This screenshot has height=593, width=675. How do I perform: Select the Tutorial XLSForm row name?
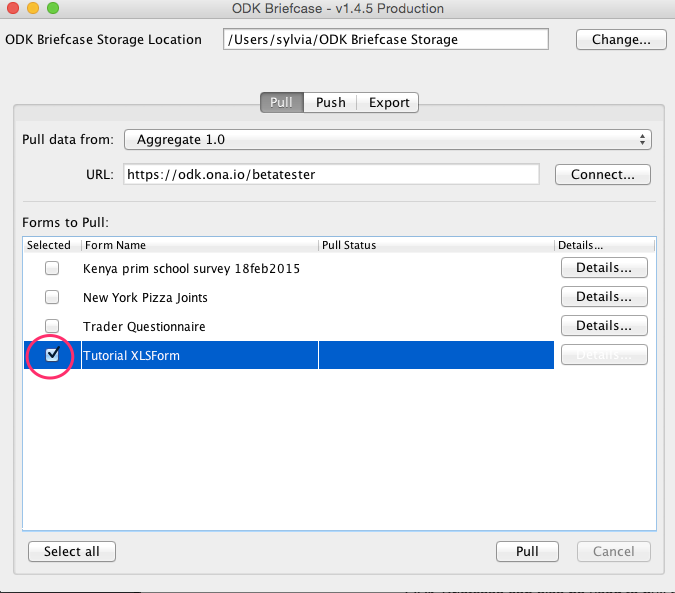click(131, 355)
